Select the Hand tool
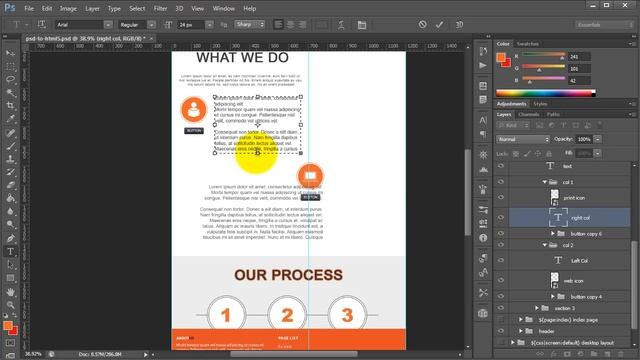This screenshot has width=640, height=360. [11, 292]
